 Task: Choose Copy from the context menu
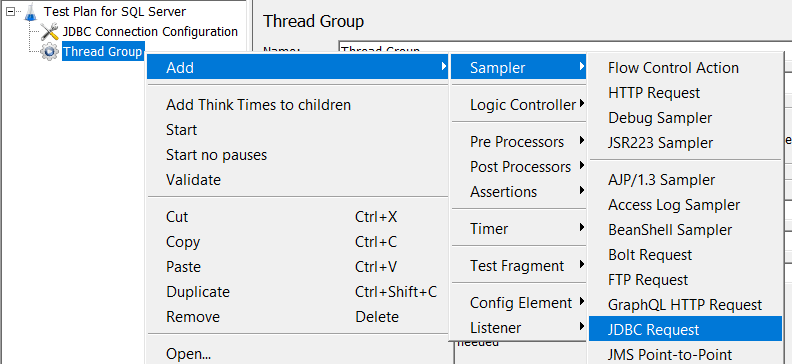point(298,242)
